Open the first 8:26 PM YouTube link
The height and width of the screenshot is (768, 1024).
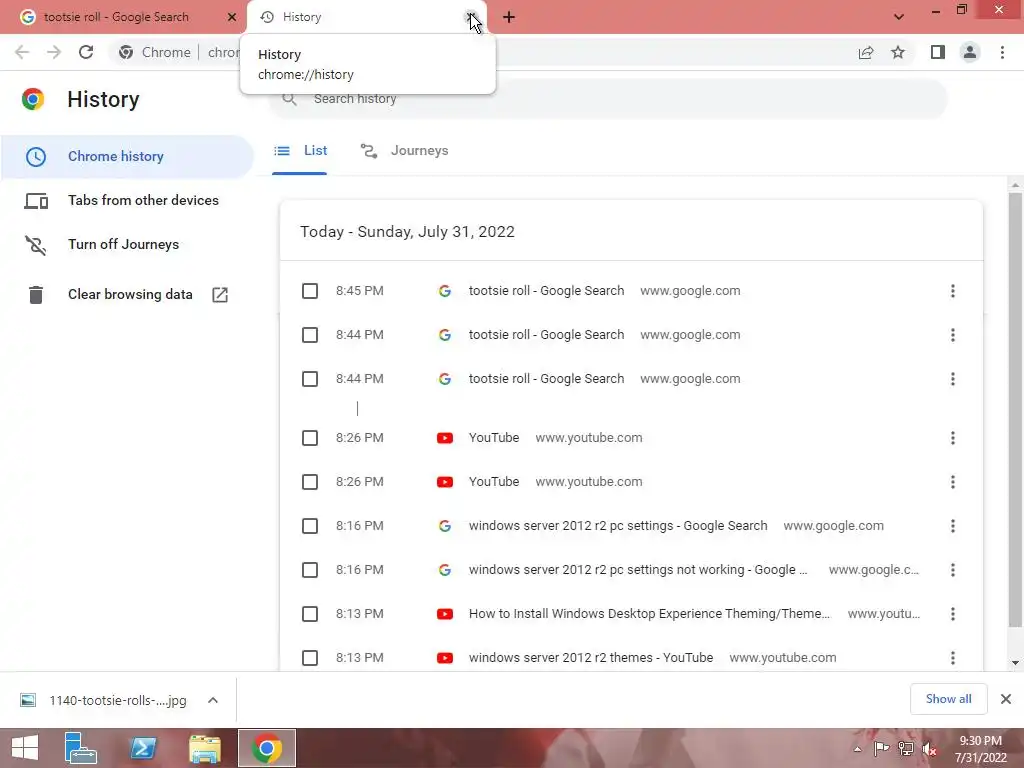(494, 438)
